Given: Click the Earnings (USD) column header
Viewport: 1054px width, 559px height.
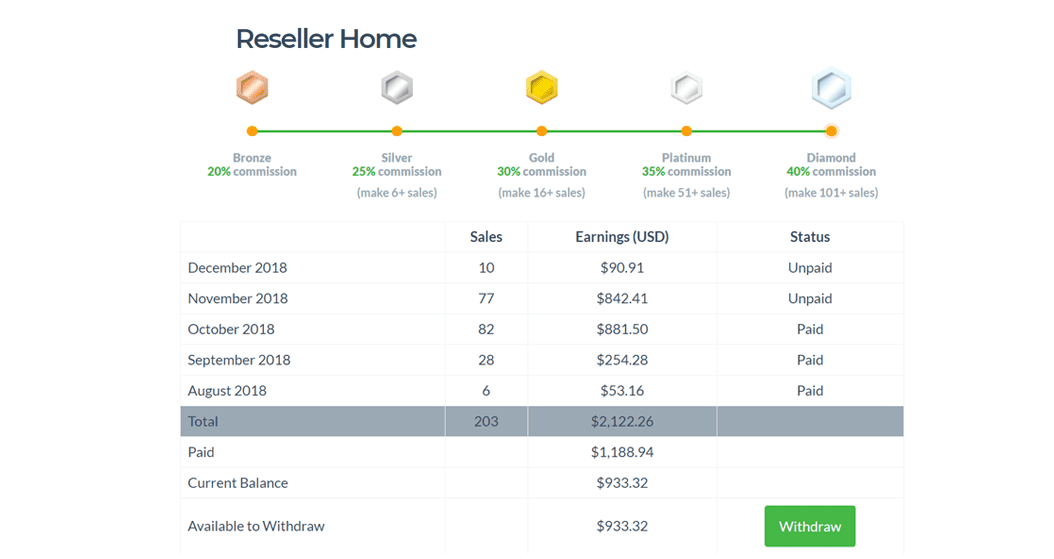Looking at the screenshot, I should pos(622,236).
